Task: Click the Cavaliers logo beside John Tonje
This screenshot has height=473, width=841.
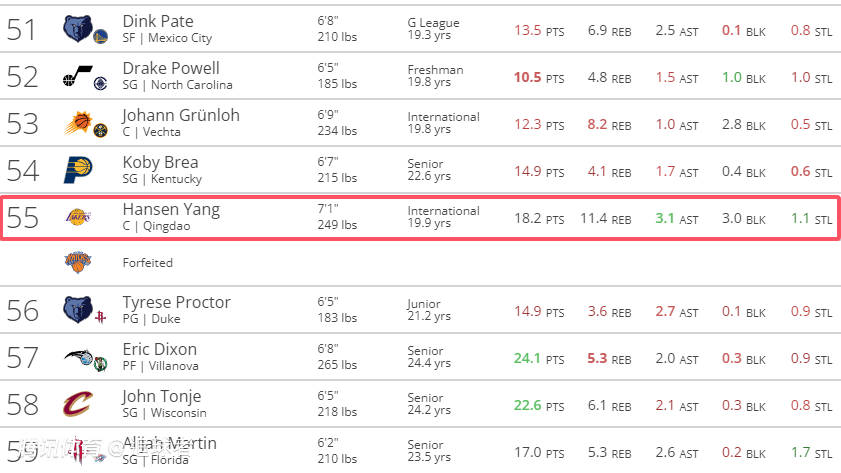Action: click(x=77, y=404)
